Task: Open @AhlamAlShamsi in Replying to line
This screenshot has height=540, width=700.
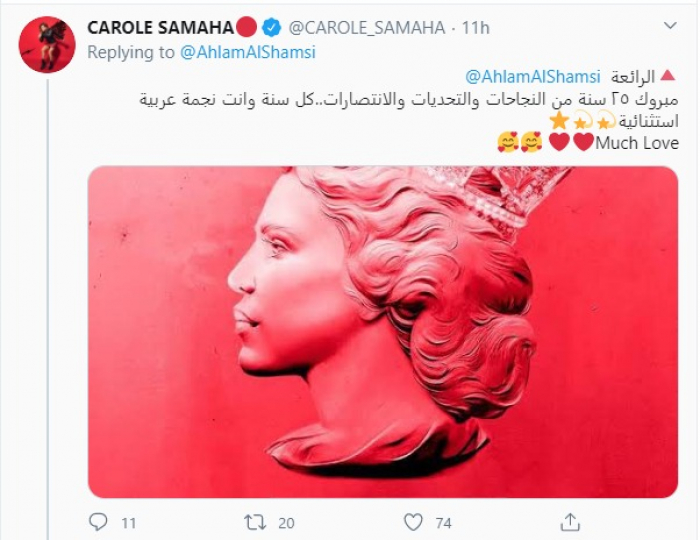Action: click(x=248, y=52)
